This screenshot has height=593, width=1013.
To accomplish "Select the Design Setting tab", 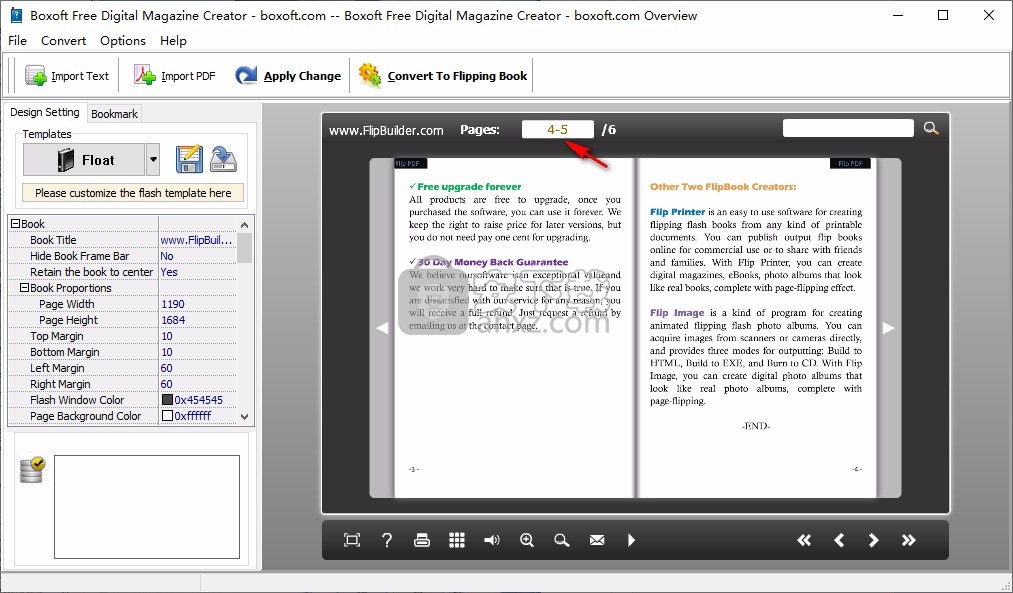I will tap(45, 112).
